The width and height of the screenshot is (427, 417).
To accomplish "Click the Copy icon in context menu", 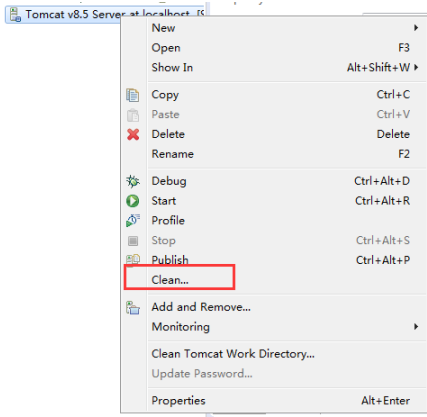I will pos(133,95).
